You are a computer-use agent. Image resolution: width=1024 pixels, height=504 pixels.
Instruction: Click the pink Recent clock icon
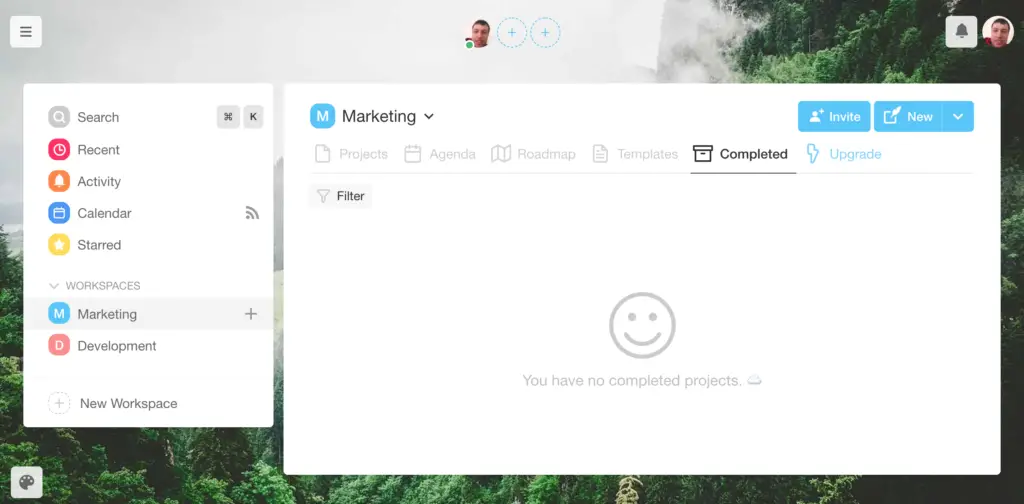[59, 150]
